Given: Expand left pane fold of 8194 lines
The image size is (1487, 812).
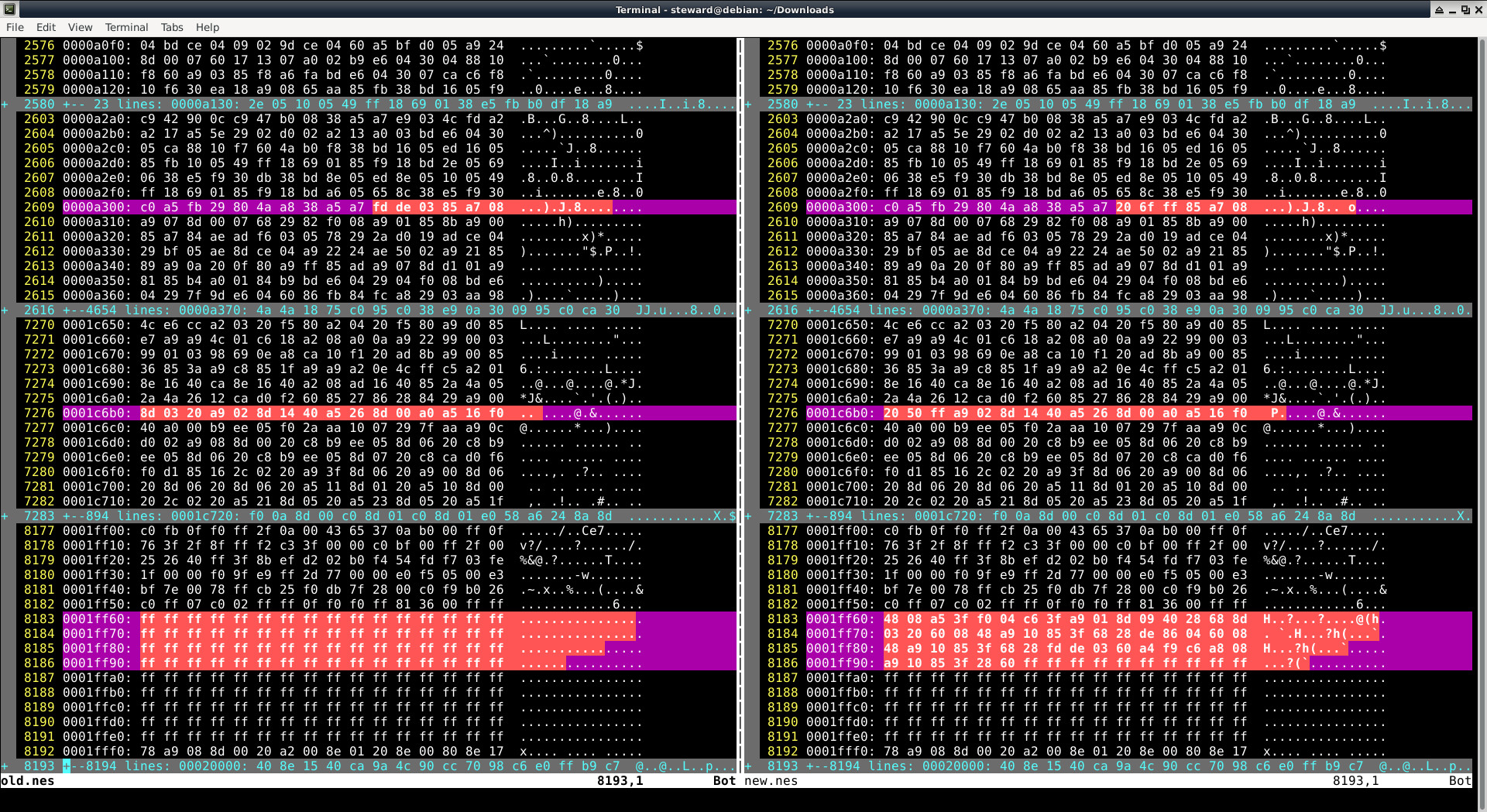Looking at the screenshot, I should (369, 766).
